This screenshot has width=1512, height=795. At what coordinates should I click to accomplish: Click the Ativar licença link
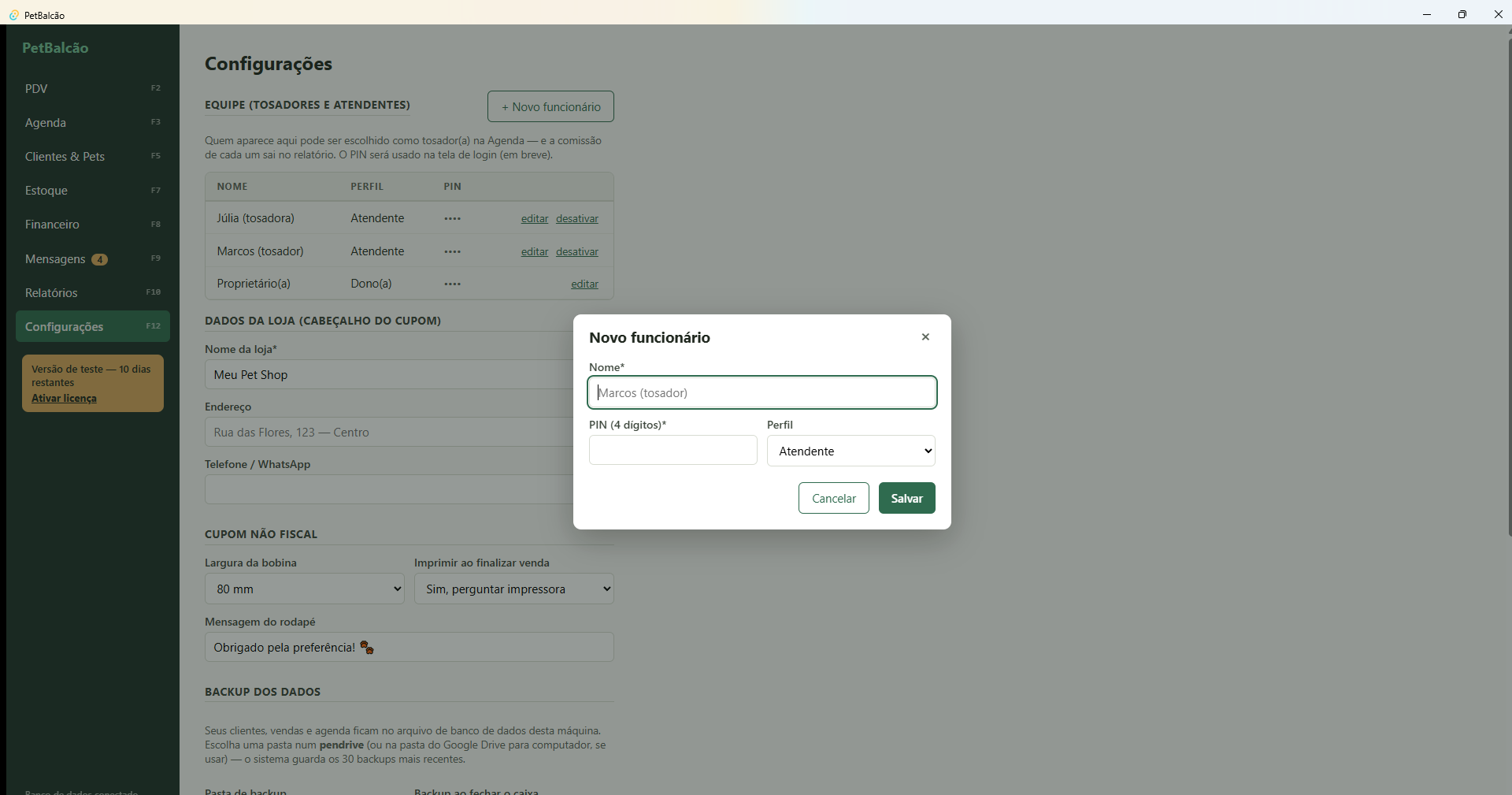(x=64, y=398)
